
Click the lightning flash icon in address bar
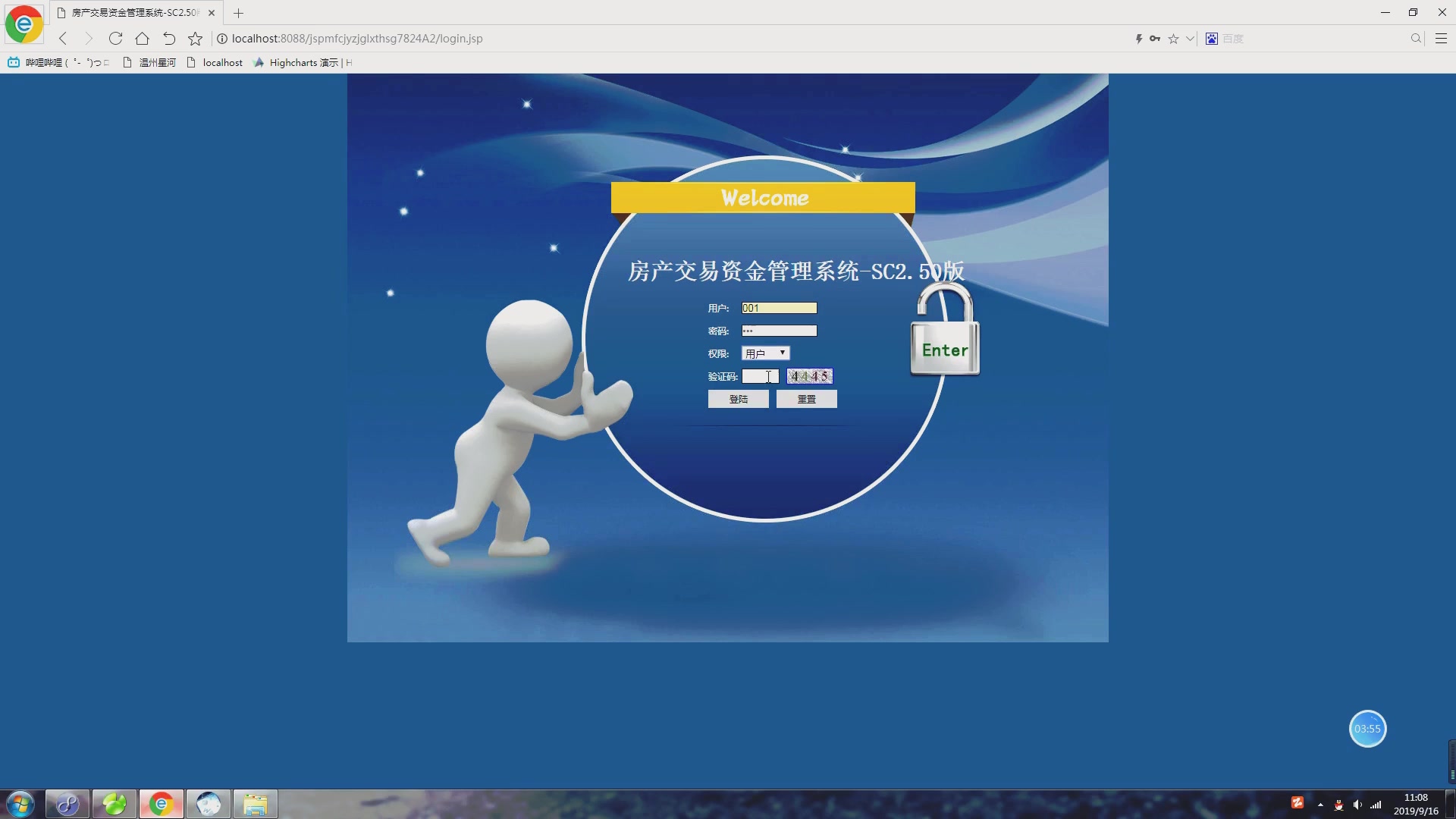pyautogui.click(x=1137, y=38)
